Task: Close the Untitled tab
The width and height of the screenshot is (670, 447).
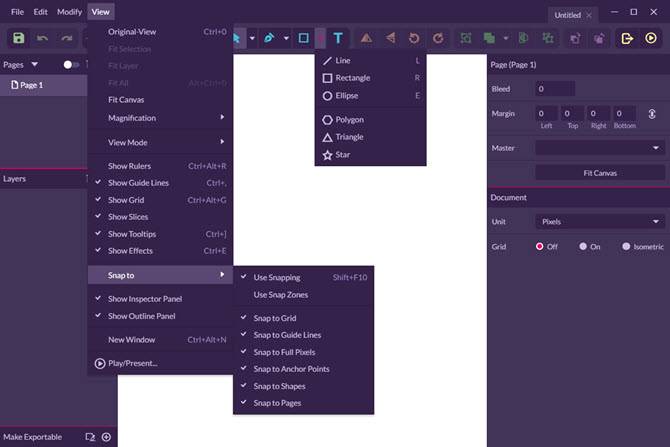Action: (x=589, y=15)
